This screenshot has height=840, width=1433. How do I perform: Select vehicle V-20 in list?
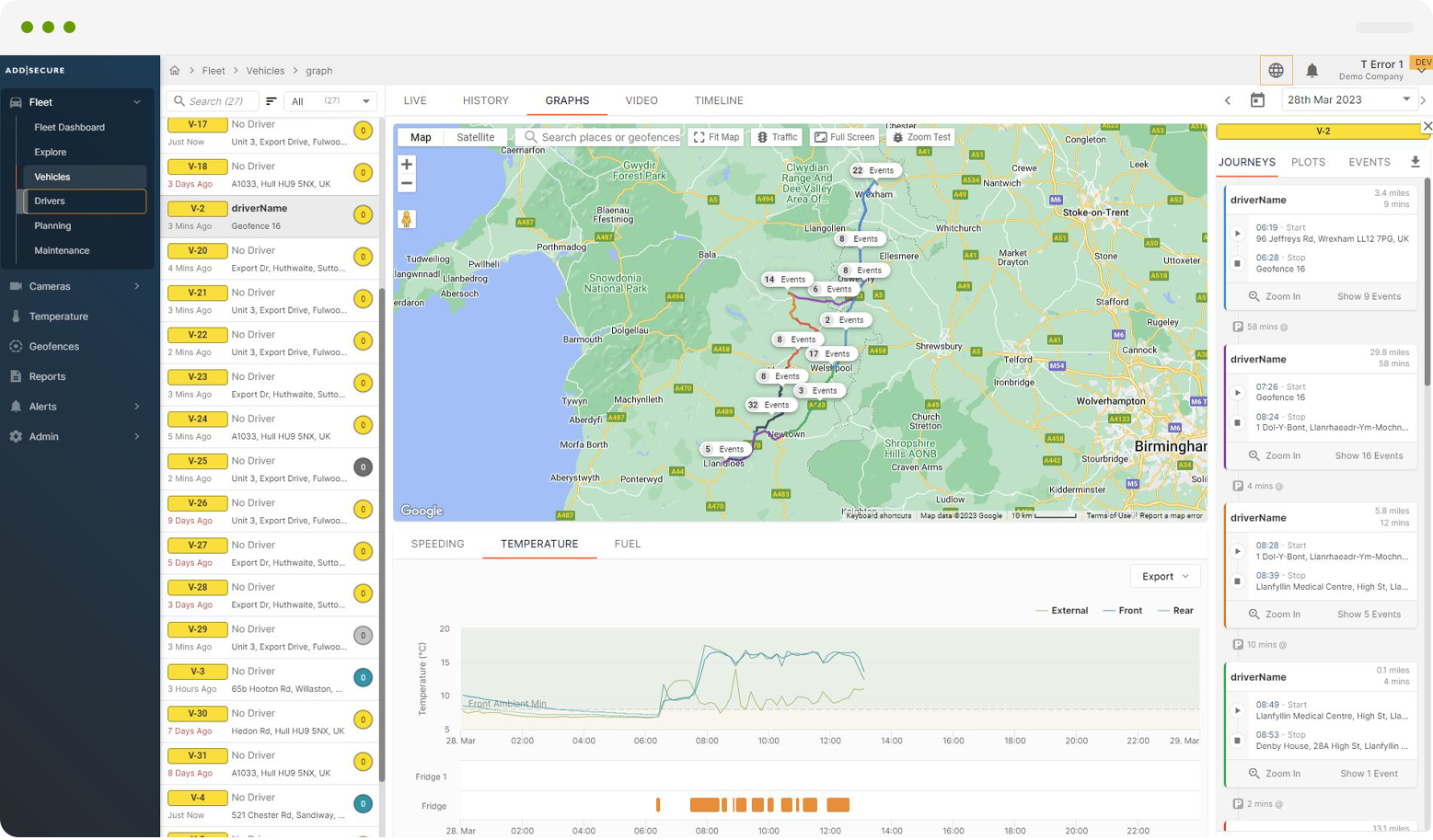click(x=271, y=259)
